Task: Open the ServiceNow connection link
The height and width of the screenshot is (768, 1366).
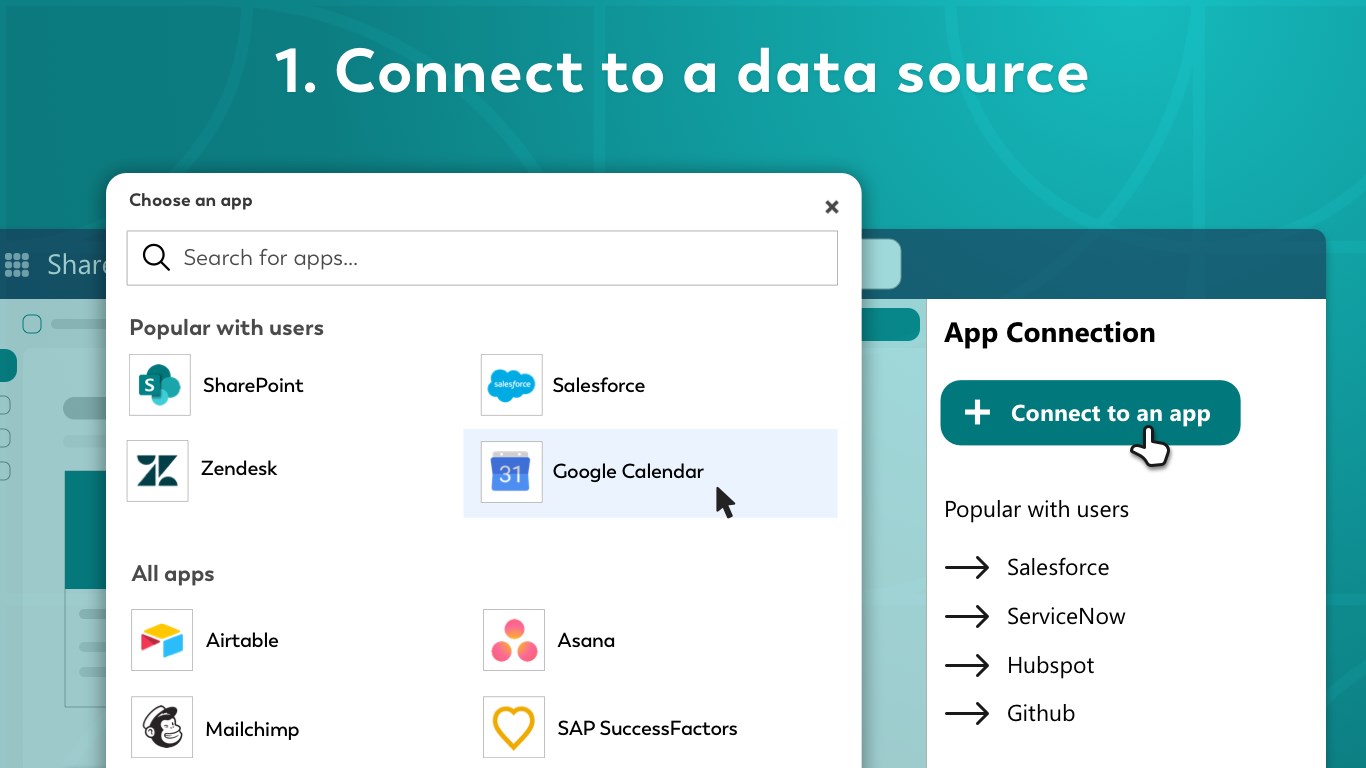Action: (x=1065, y=616)
